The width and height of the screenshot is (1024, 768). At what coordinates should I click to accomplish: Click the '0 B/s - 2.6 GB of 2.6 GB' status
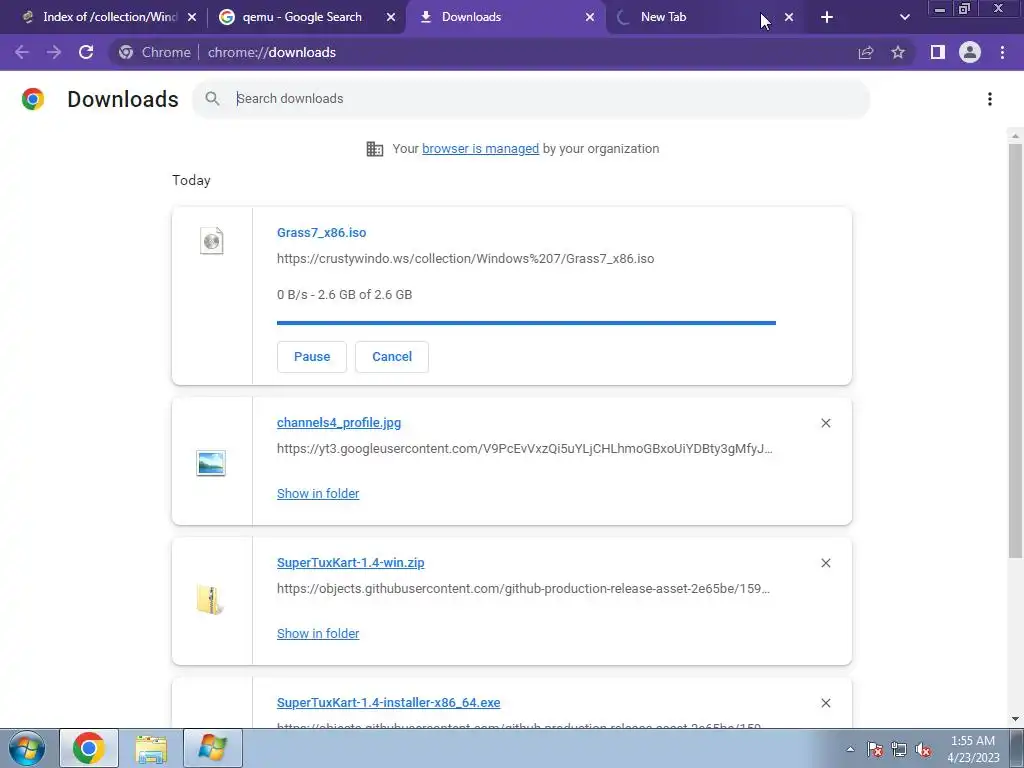click(x=344, y=295)
